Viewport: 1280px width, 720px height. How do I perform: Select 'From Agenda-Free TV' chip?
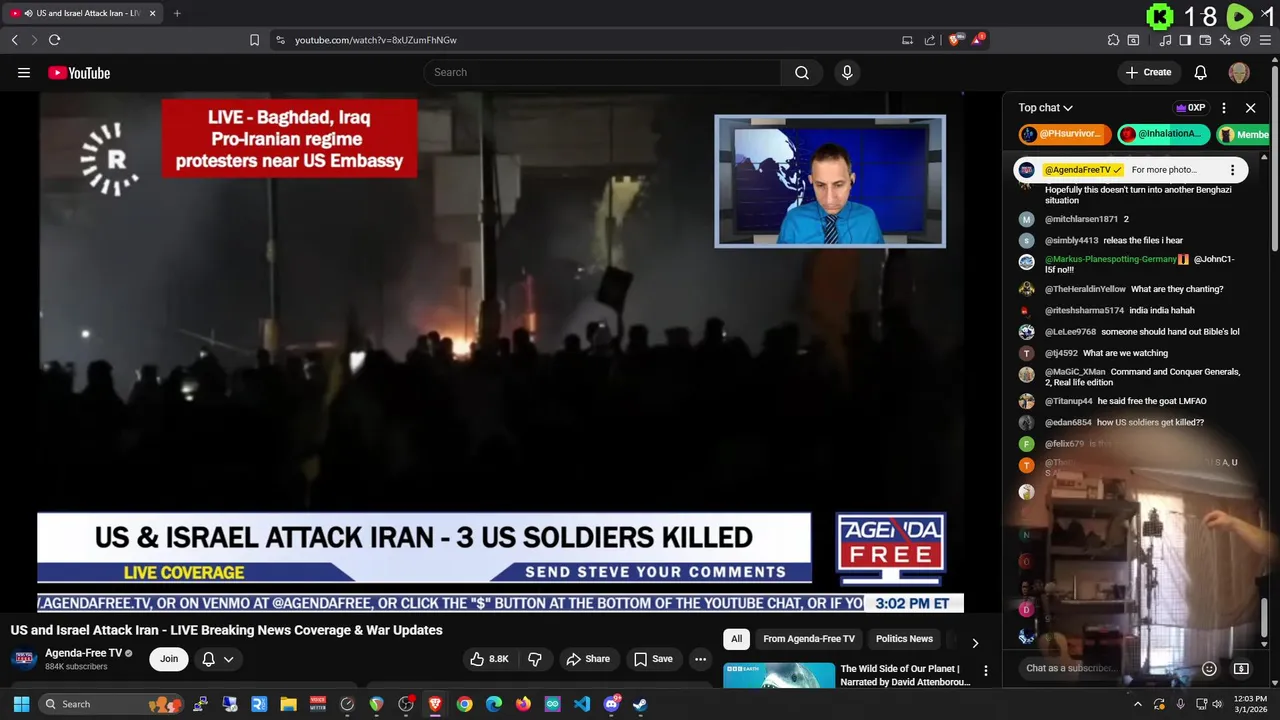pos(809,639)
